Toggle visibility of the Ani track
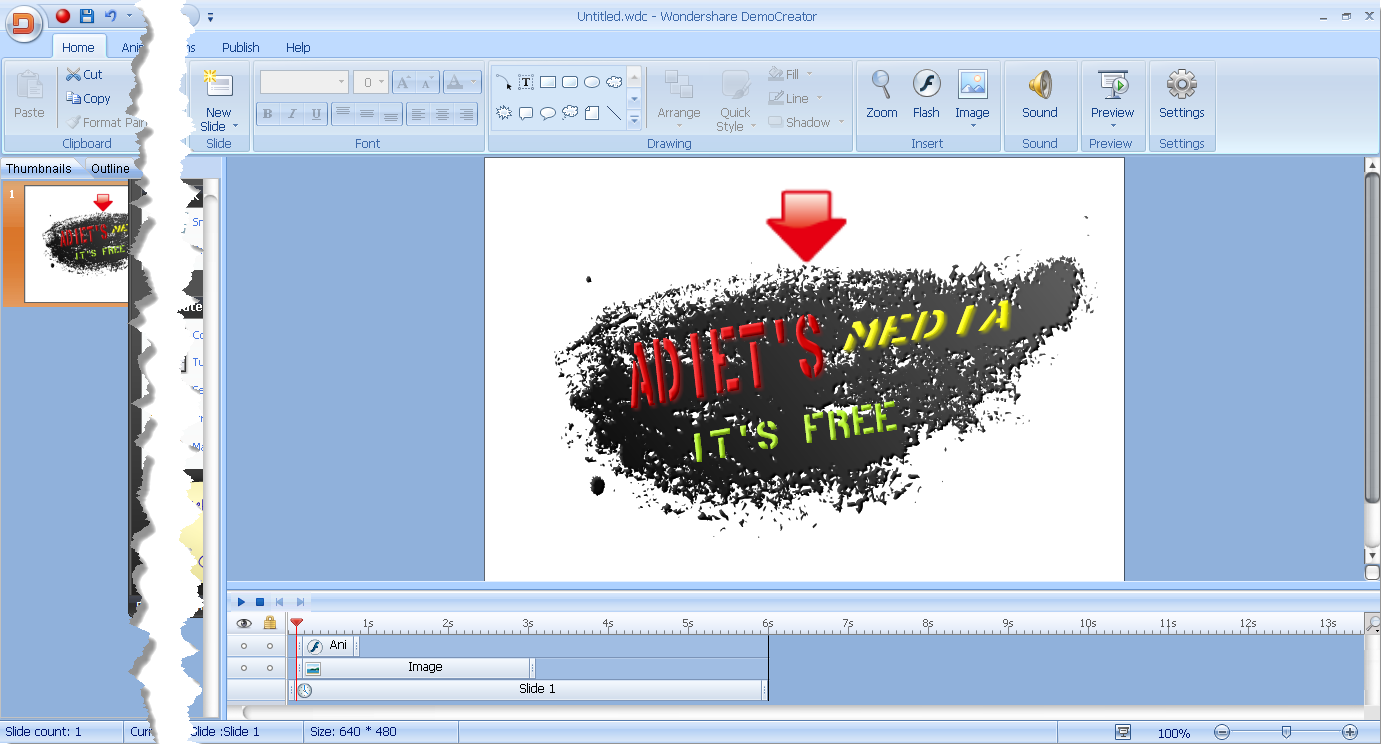 click(243, 646)
